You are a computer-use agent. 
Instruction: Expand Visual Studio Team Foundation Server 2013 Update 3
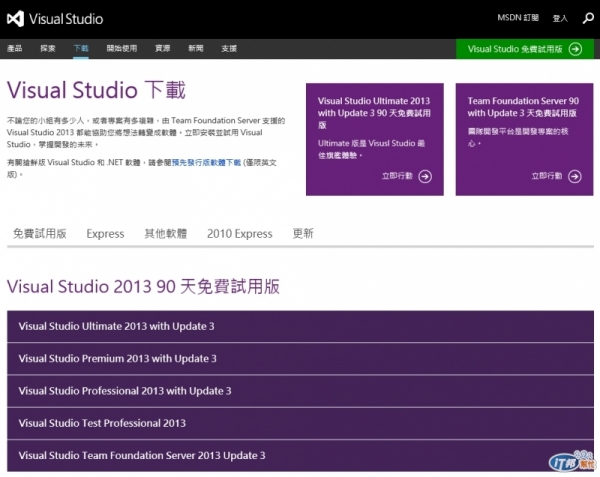click(x=300, y=456)
